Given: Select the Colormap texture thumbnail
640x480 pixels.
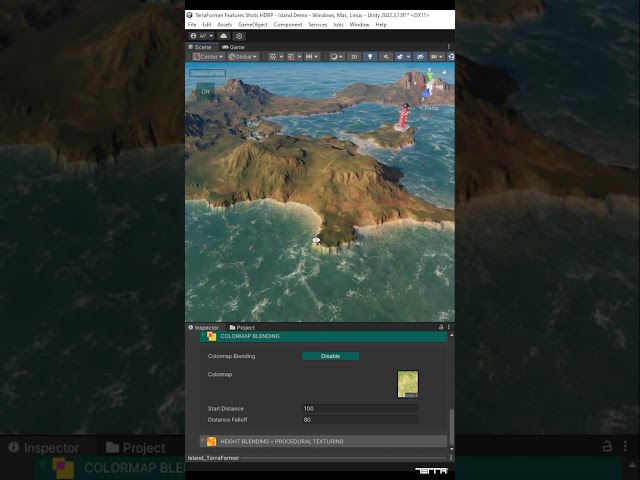Looking at the screenshot, I should pos(408,384).
